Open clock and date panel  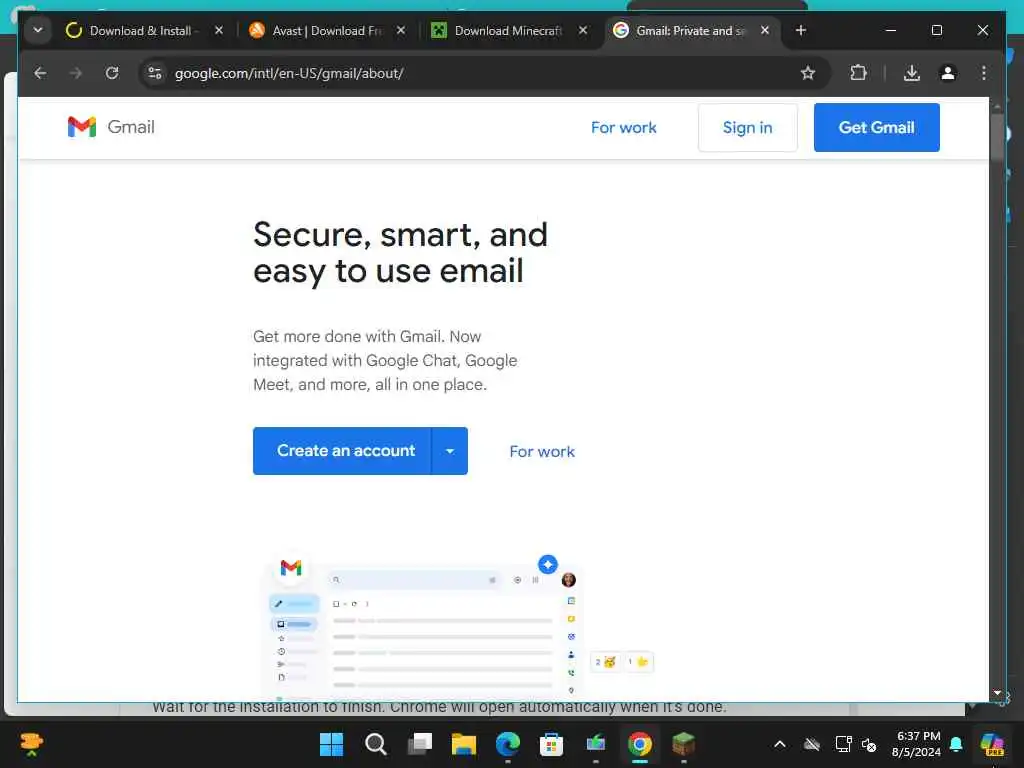click(917, 744)
